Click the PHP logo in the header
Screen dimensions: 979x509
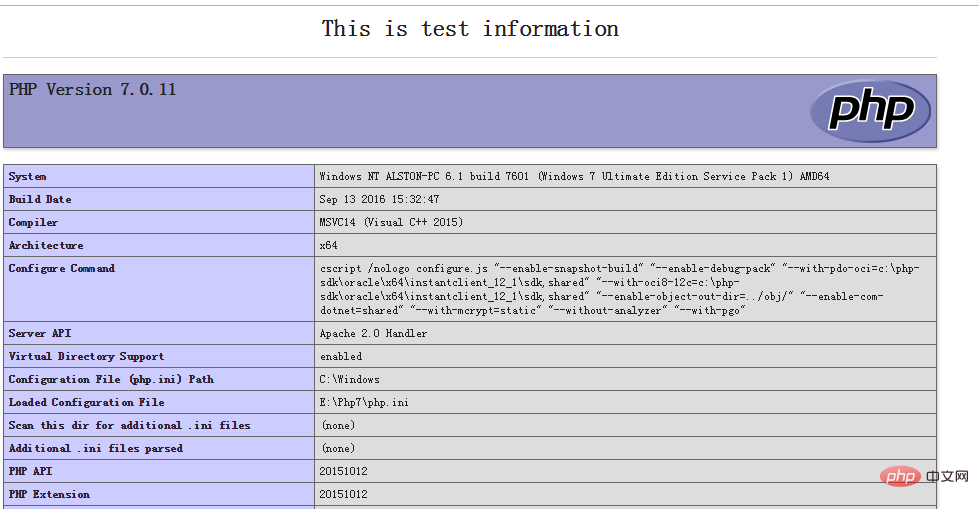point(870,111)
